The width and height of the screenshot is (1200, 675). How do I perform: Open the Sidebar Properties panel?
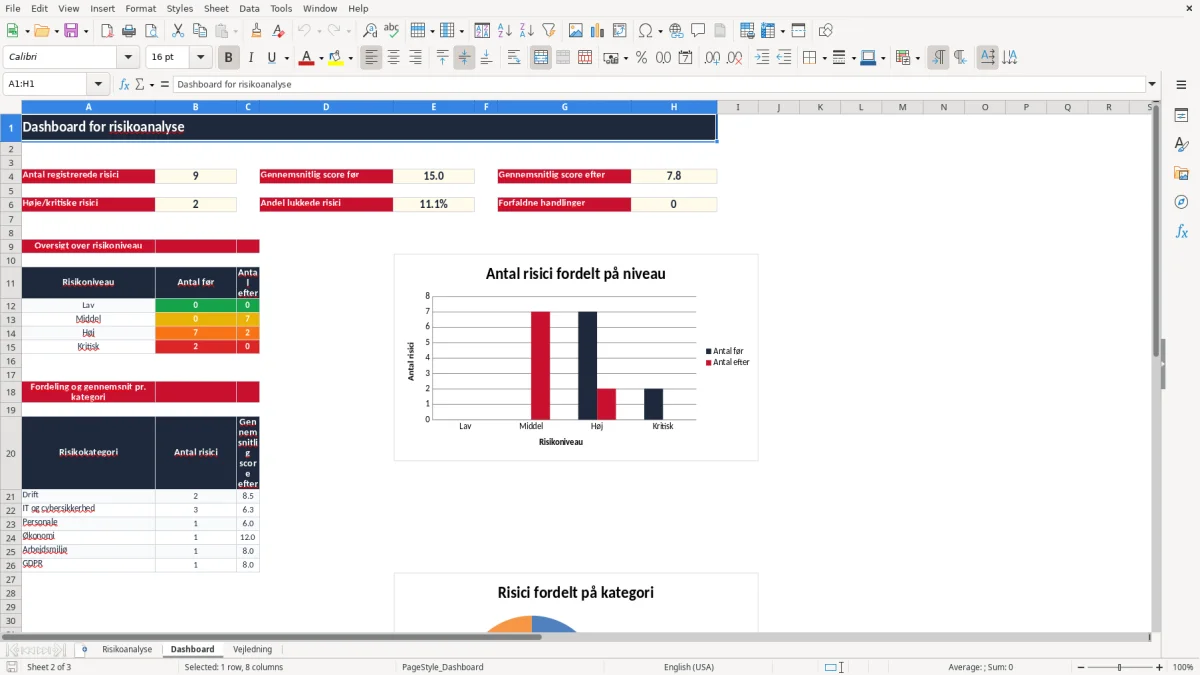tap(1181, 116)
